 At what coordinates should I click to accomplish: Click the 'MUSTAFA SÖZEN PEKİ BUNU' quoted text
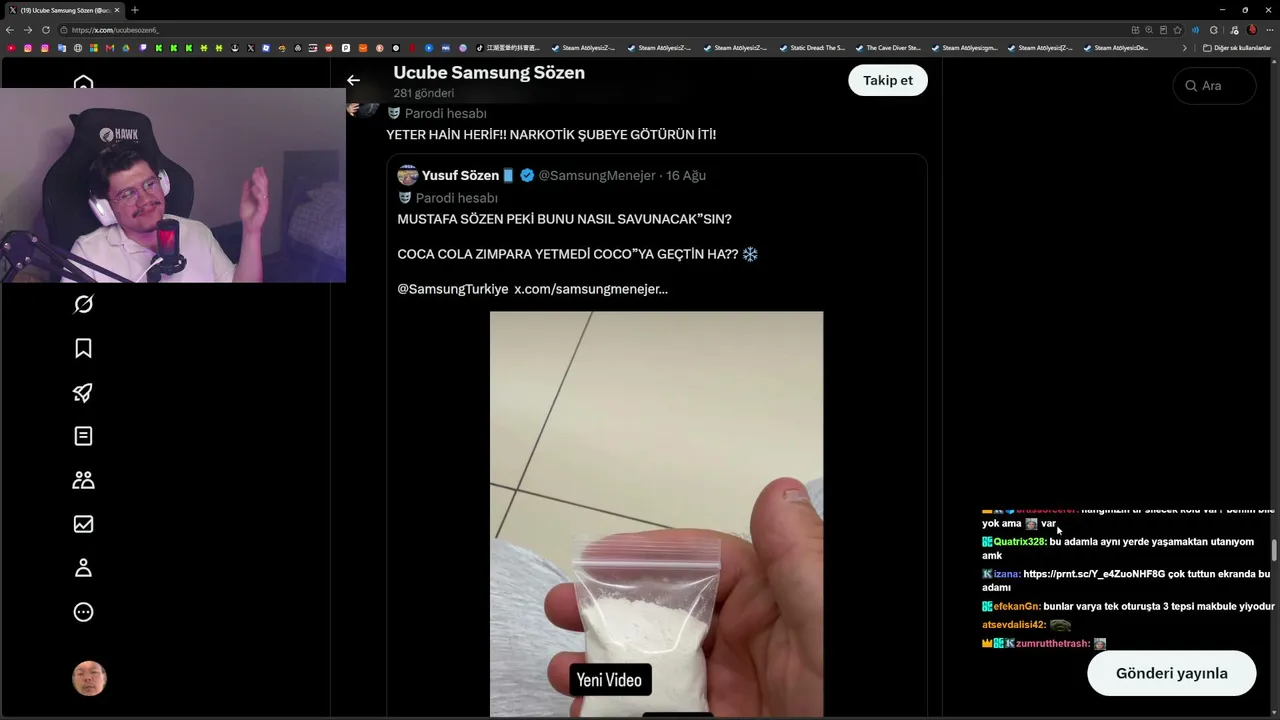(x=564, y=219)
